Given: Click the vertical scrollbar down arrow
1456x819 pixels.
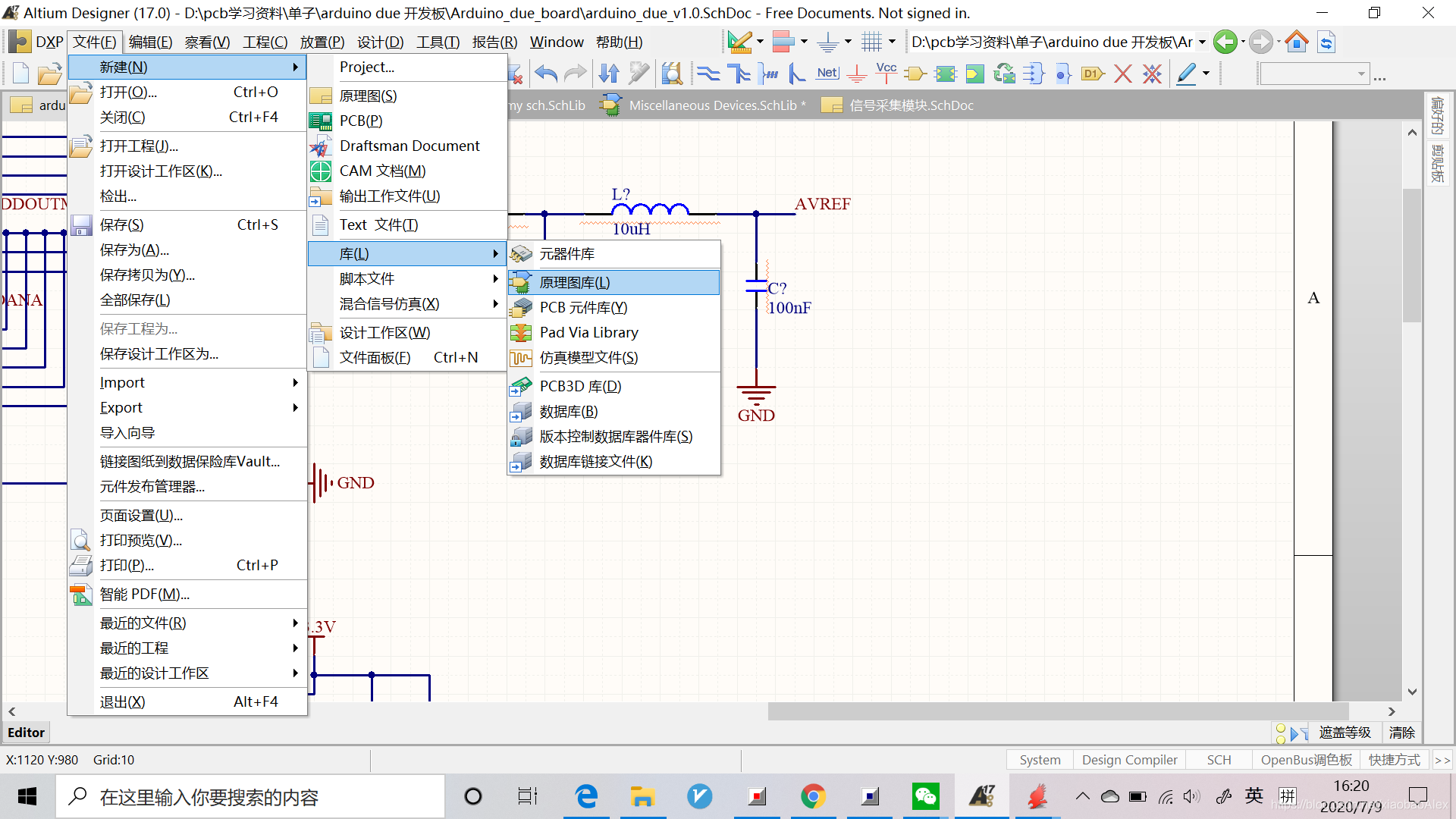Looking at the screenshot, I should pos(1412,691).
